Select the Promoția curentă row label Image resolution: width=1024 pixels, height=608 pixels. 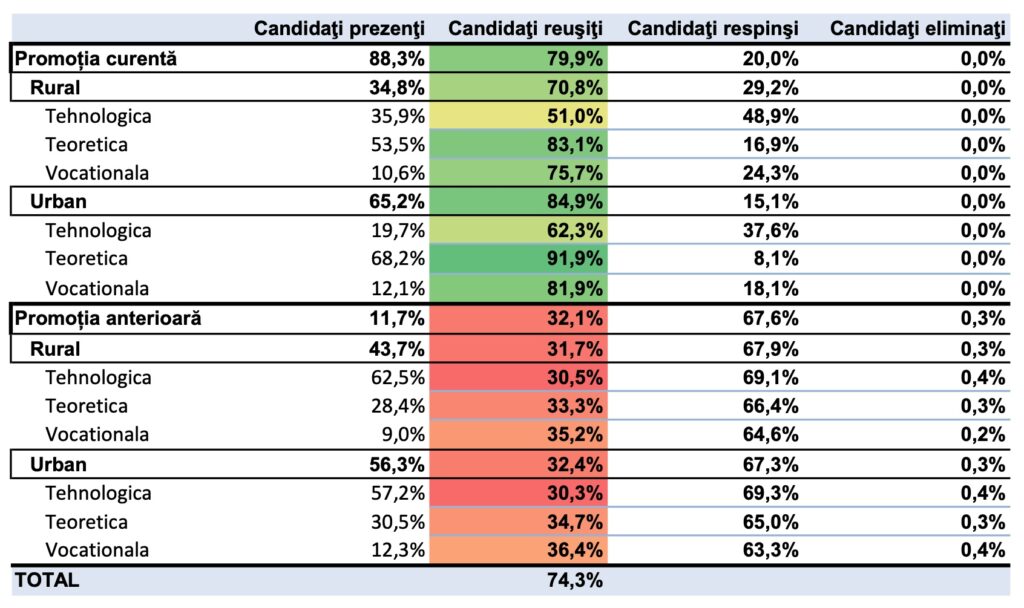coord(95,59)
